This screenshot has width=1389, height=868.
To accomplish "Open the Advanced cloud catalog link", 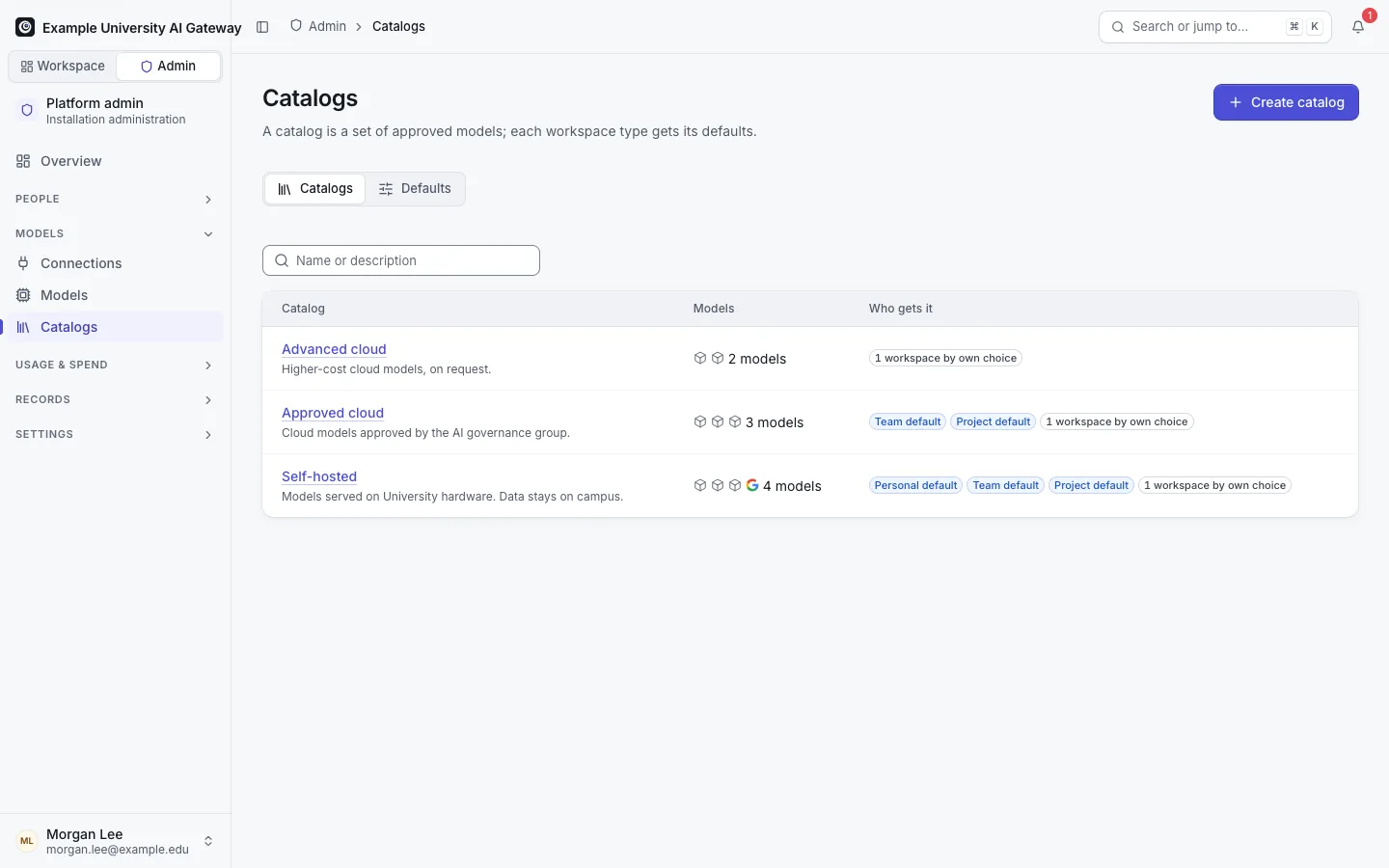I will [334, 349].
